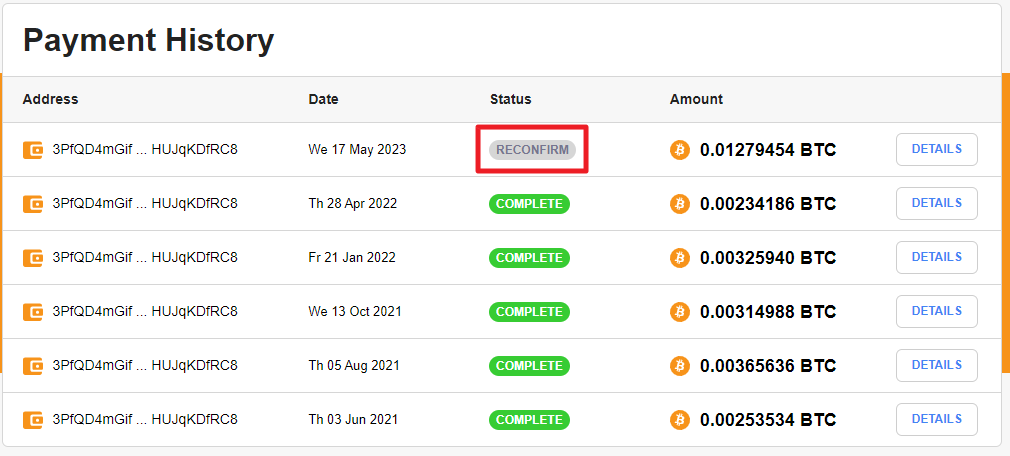The image size is (1010, 456).
Task: Click the Amount column header
Action: tap(696, 99)
